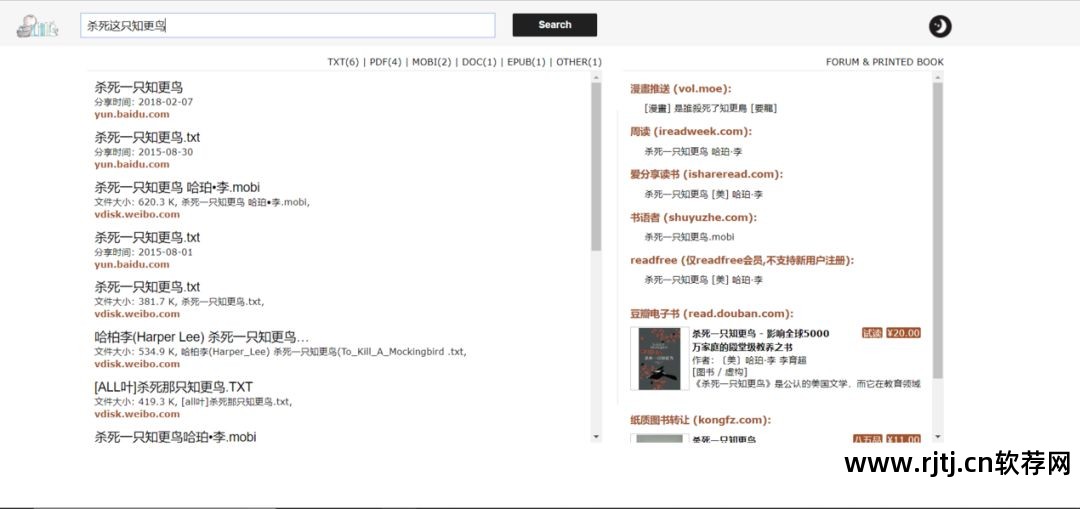Open readfree heading link

click(742, 260)
